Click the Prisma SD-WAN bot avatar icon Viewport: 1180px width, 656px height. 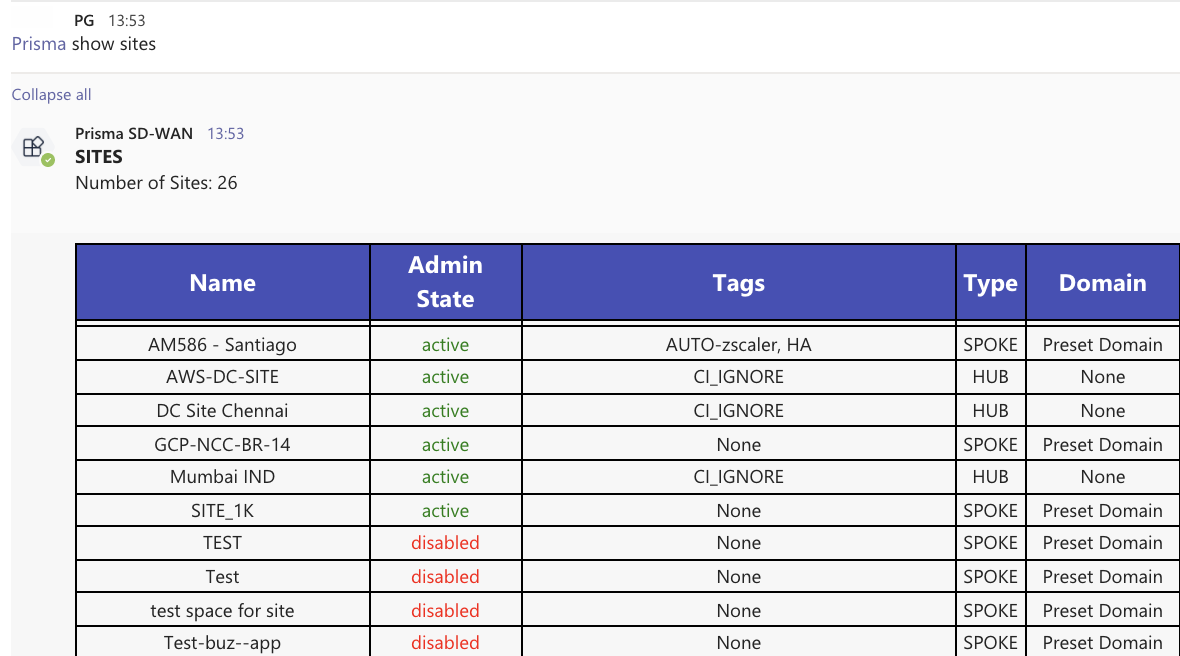click(x=35, y=149)
